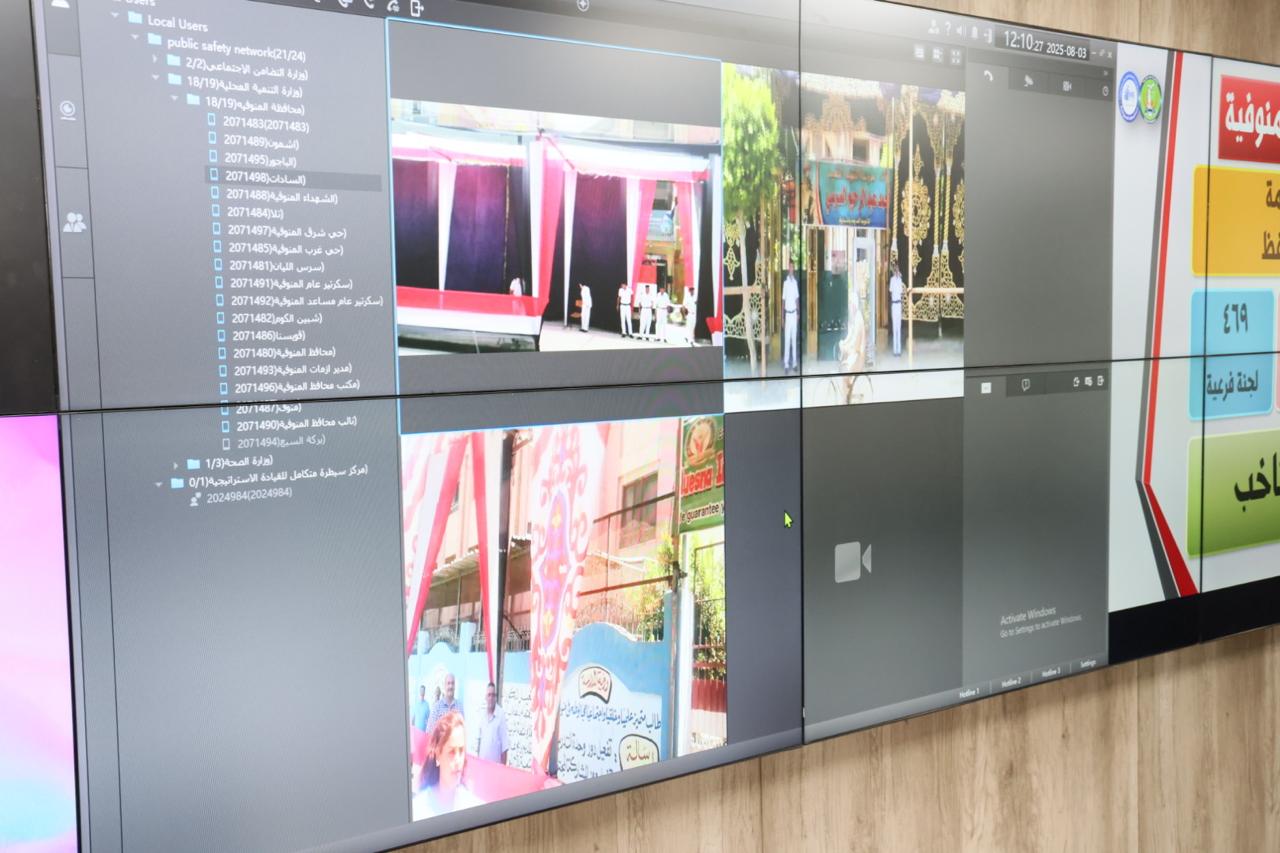
Task: Expand the 1/3 health ministry folder
Action: pyautogui.click(x=176, y=465)
